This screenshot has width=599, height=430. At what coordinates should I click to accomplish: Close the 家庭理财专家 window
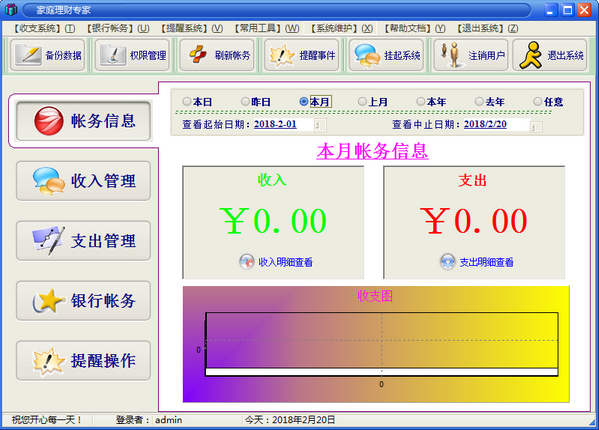click(x=585, y=10)
